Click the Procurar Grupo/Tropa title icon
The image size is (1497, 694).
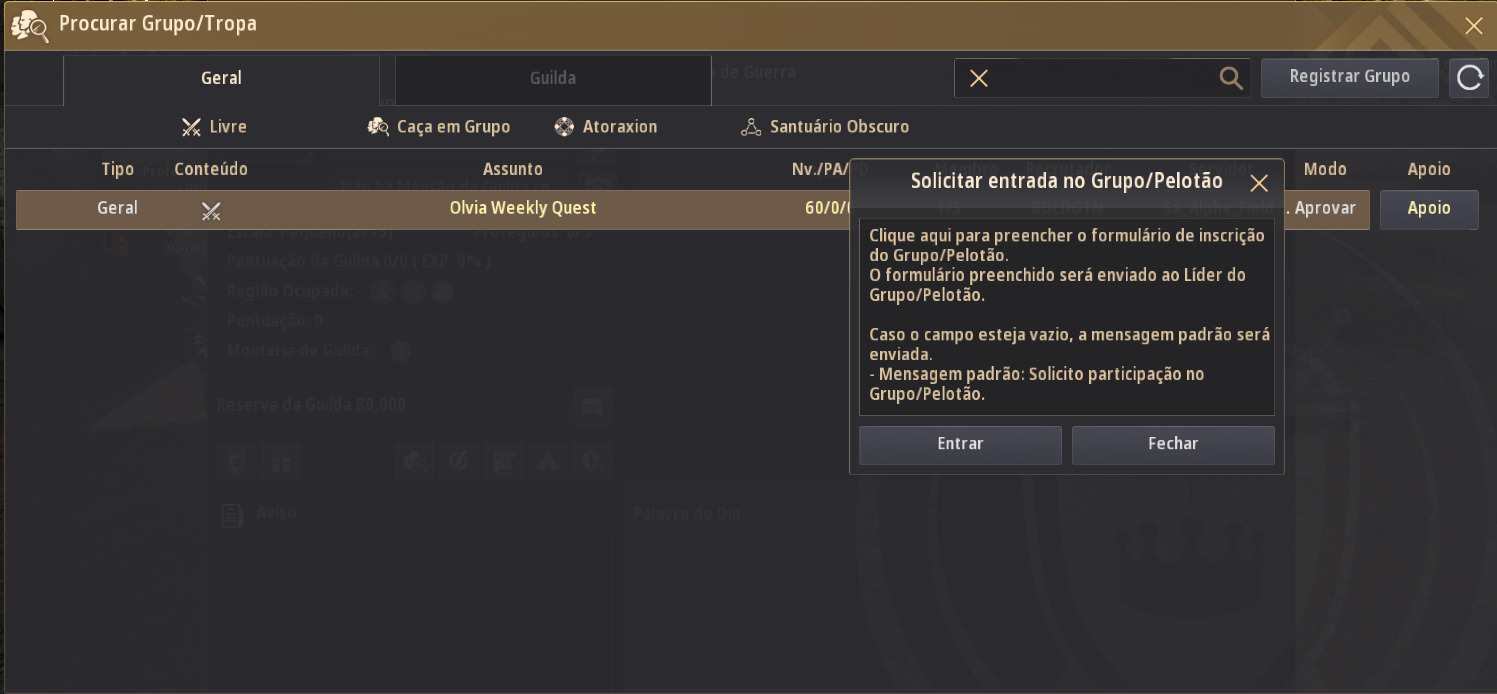coord(30,25)
